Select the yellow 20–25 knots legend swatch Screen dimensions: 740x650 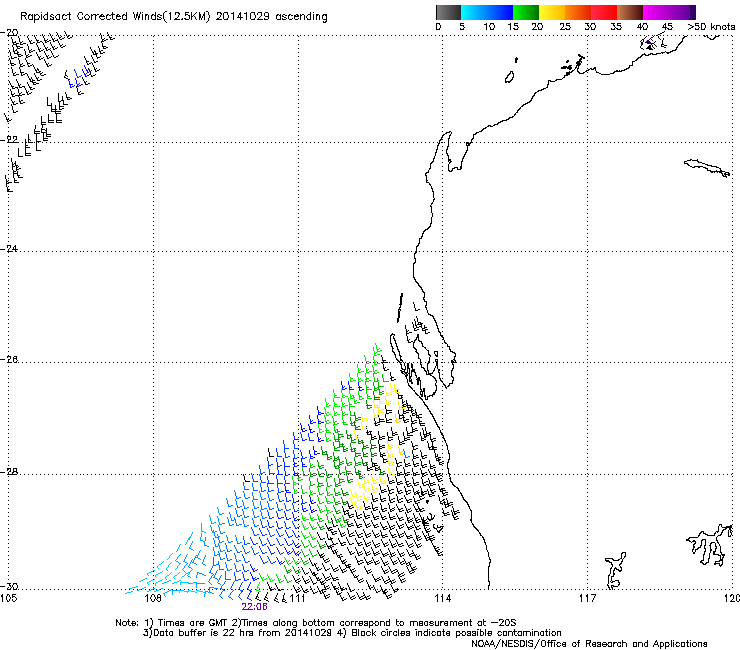pyautogui.click(x=552, y=12)
